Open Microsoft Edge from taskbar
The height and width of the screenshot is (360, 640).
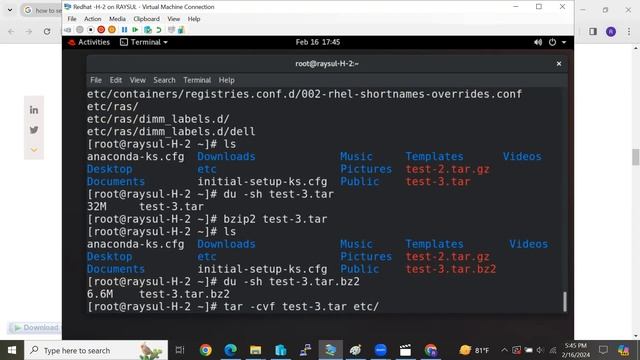231,350
